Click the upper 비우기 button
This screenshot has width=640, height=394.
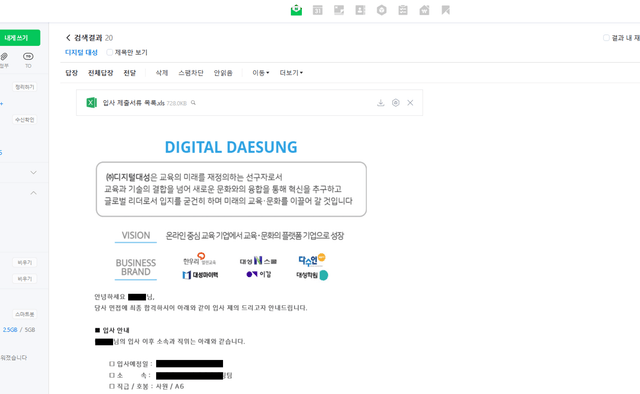coord(24,263)
